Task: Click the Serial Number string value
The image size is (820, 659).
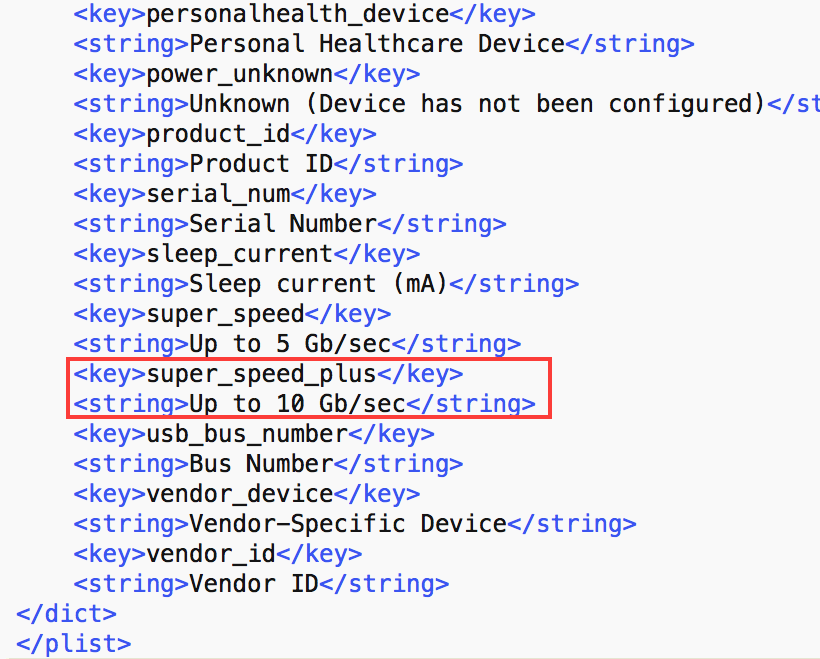Action: tap(283, 224)
